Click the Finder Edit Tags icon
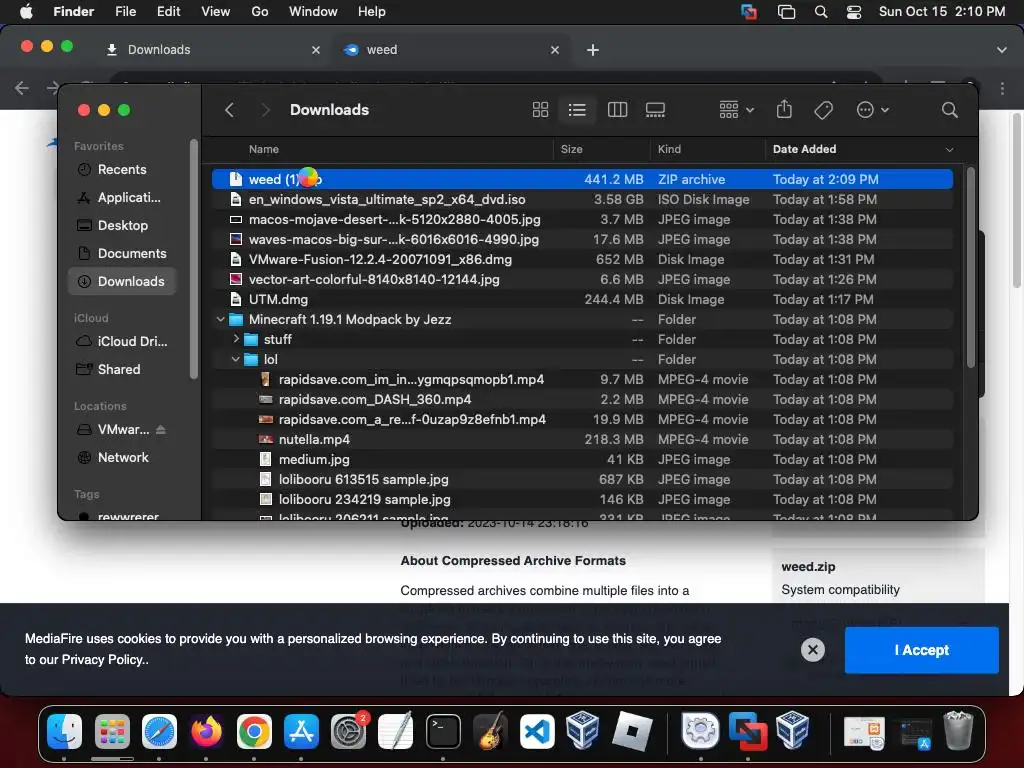The height and width of the screenshot is (768, 1024). click(824, 110)
